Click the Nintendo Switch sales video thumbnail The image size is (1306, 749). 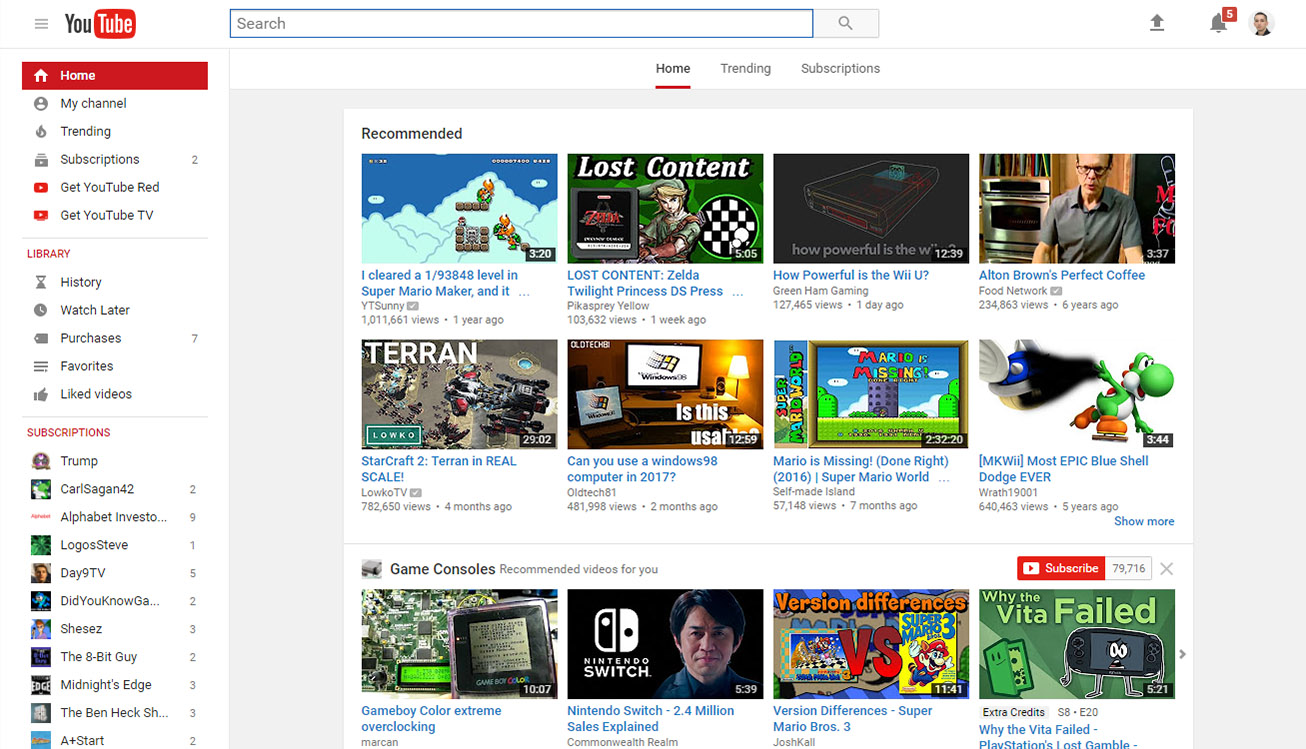664,644
